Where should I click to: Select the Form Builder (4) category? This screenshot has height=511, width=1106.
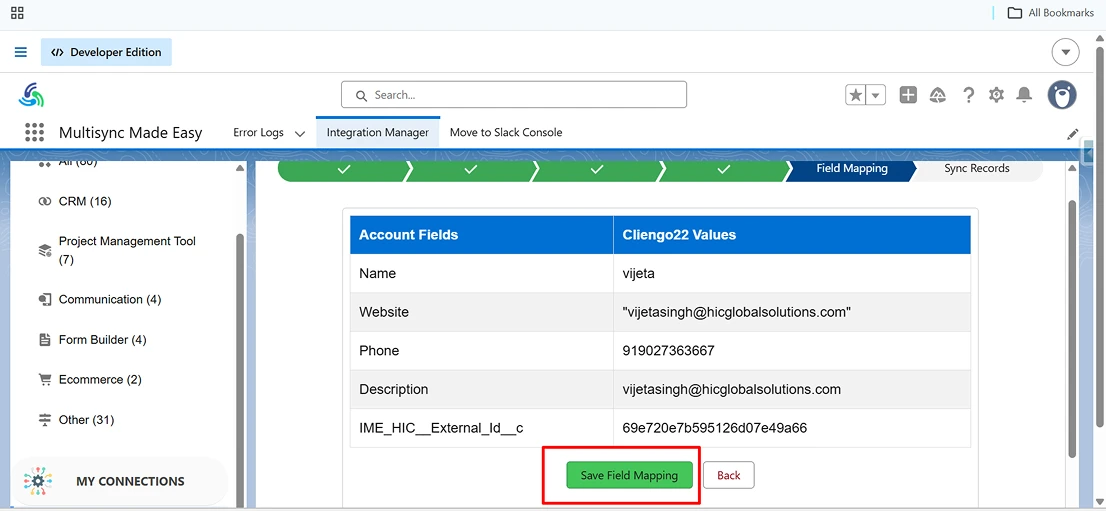tap(102, 340)
